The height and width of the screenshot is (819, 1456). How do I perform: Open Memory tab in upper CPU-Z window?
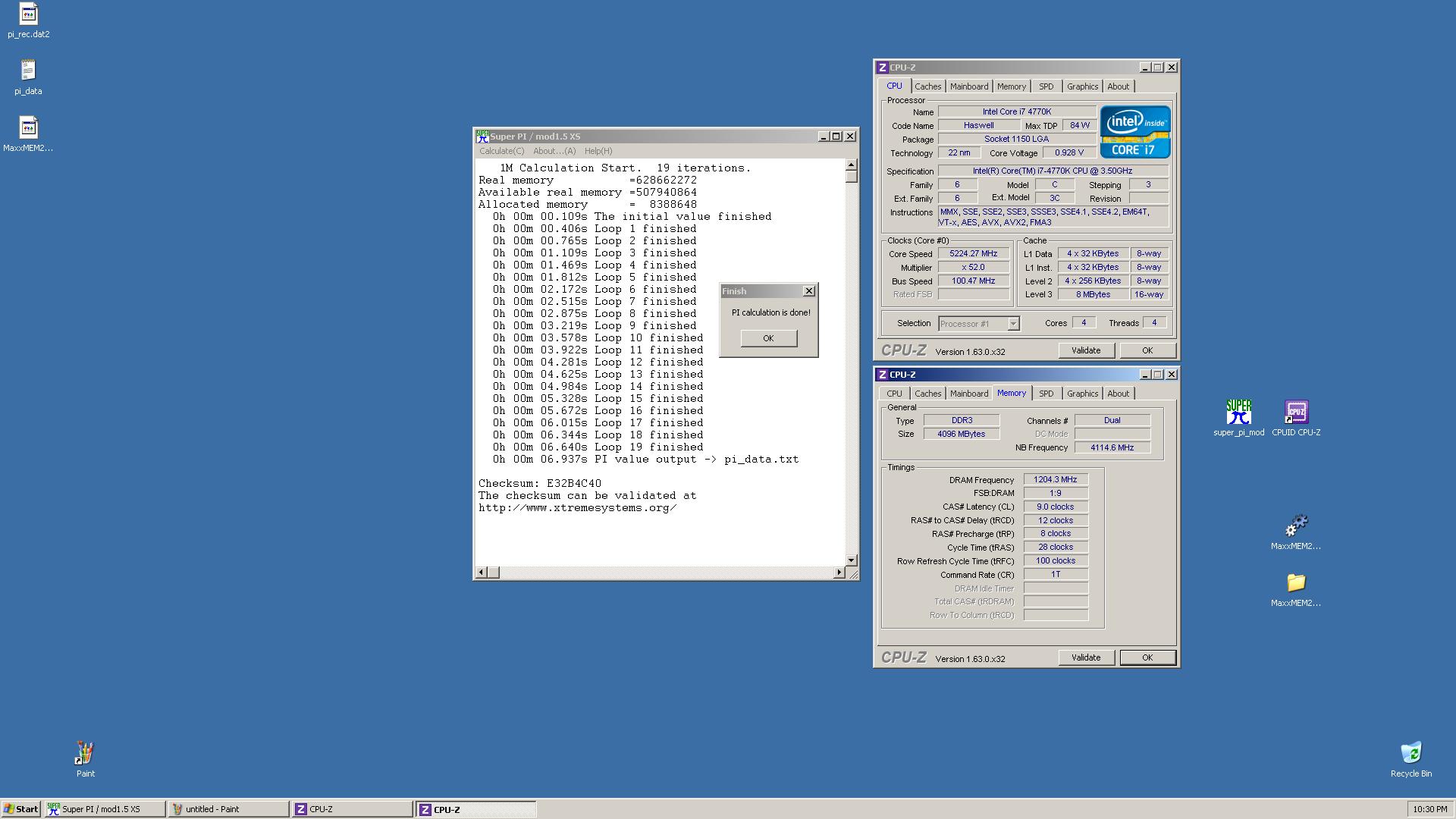click(1012, 86)
